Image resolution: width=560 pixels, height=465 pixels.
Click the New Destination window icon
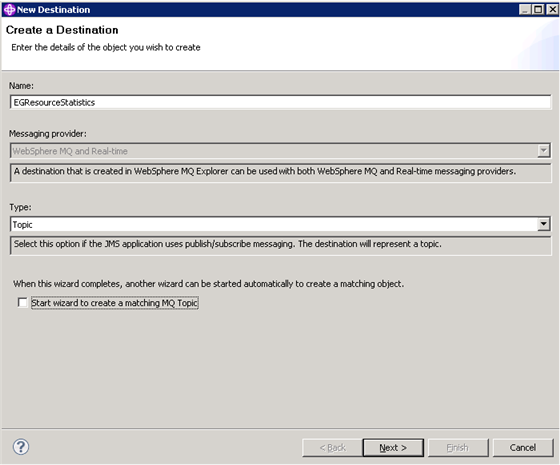tap(9, 10)
